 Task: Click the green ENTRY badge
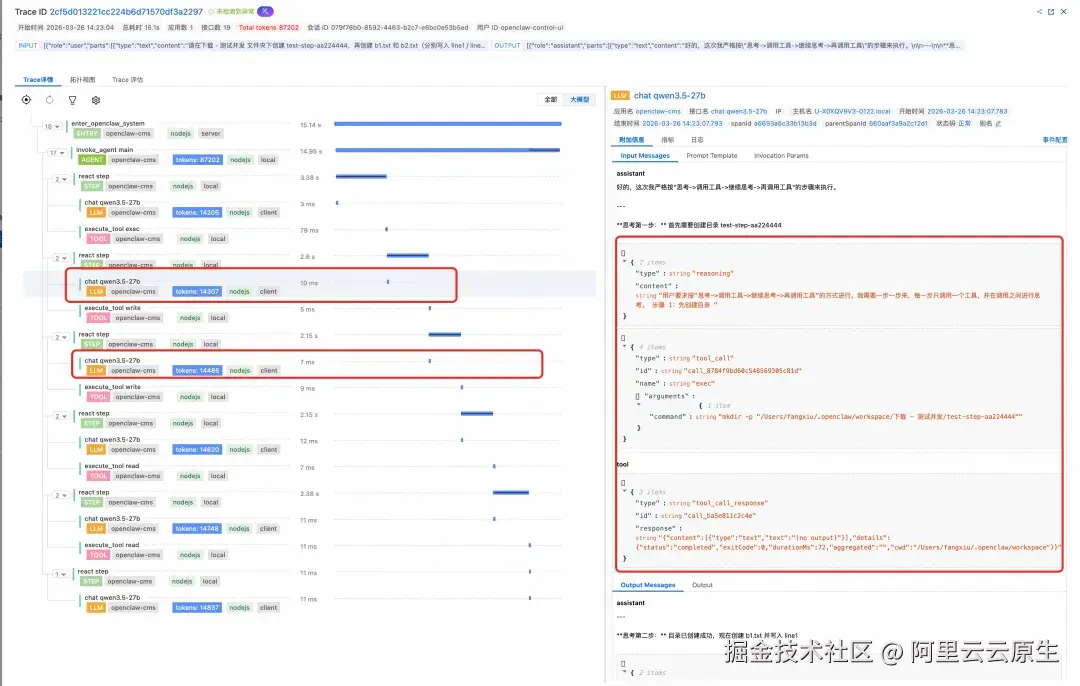[87, 134]
